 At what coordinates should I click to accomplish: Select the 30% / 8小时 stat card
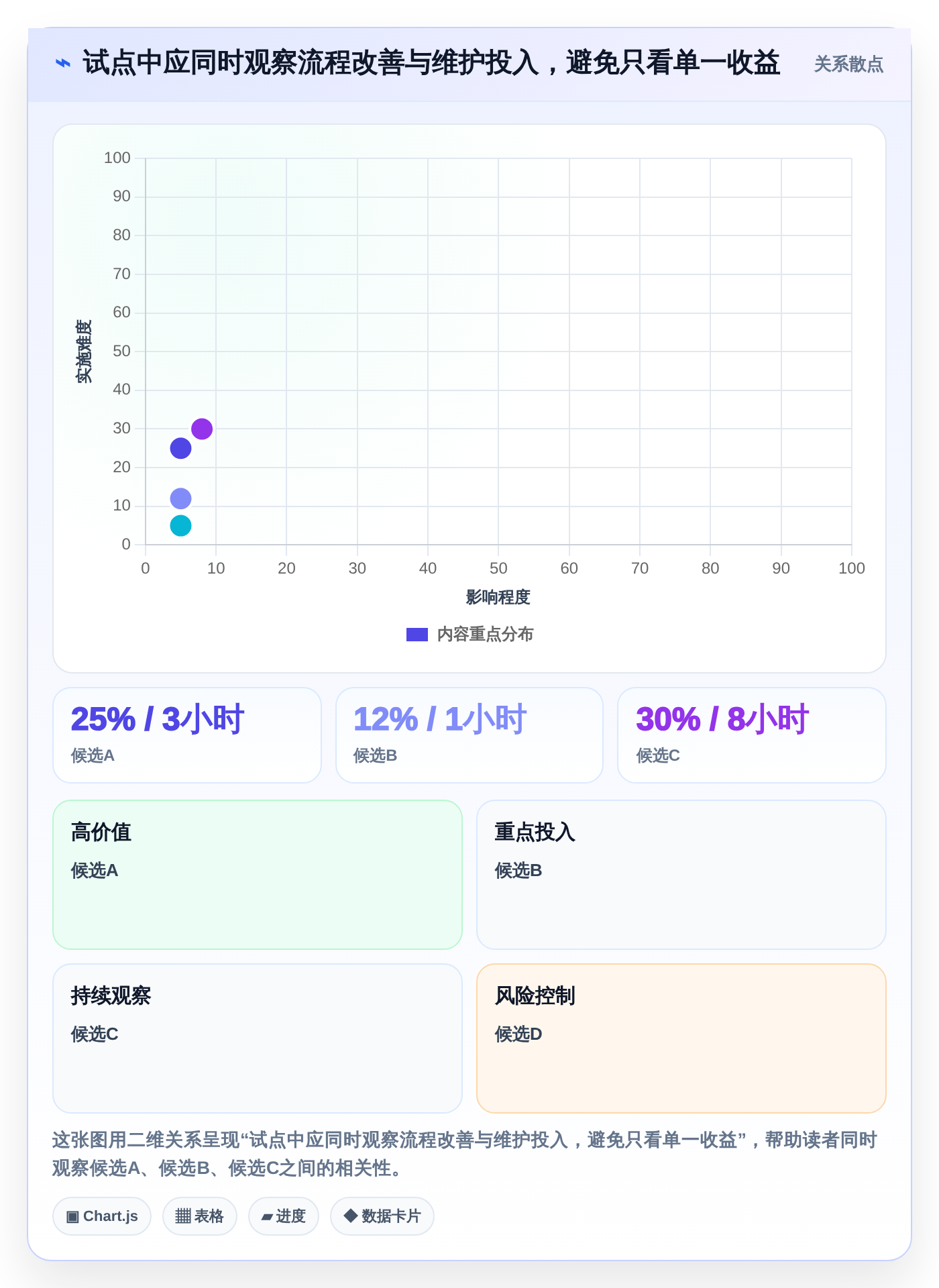point(752,735)
